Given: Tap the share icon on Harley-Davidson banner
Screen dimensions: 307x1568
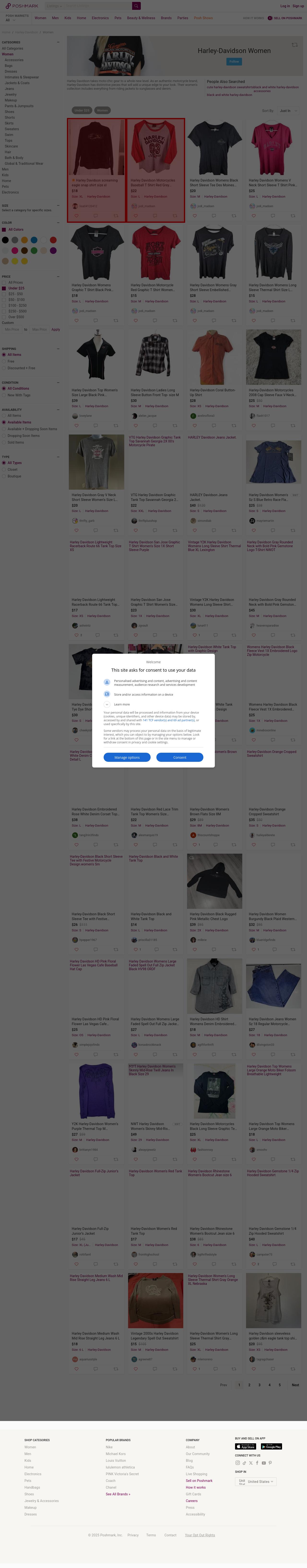Looking at the screenshot, I should pos(295,45).
